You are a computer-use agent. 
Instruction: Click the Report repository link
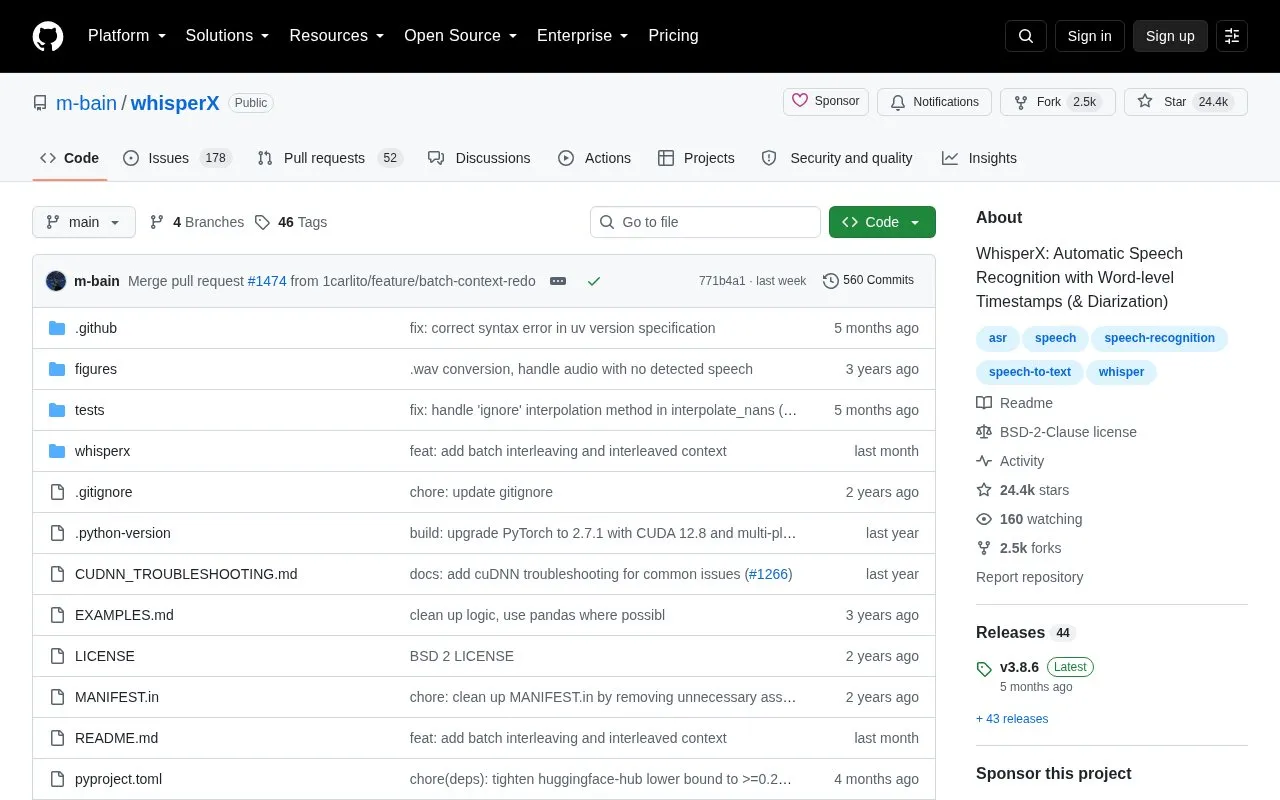point(1029,577)
